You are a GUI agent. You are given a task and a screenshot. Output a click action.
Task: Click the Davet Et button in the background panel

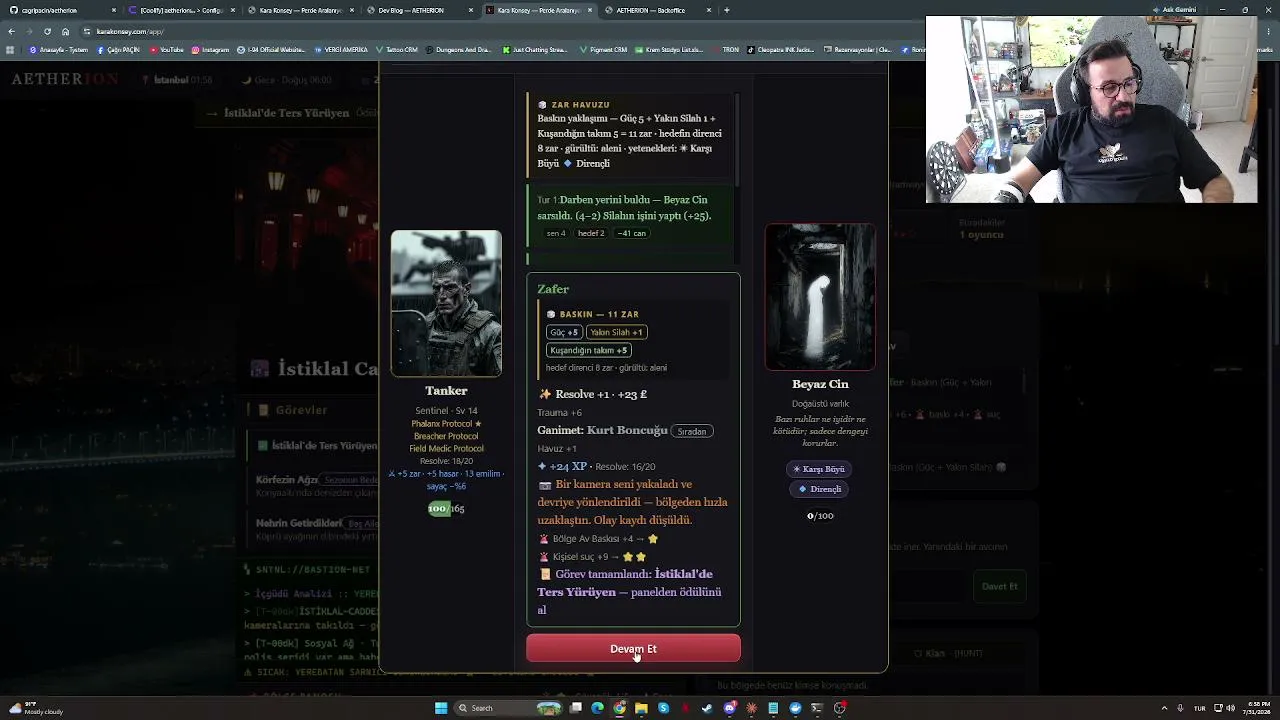click(999, 586)
